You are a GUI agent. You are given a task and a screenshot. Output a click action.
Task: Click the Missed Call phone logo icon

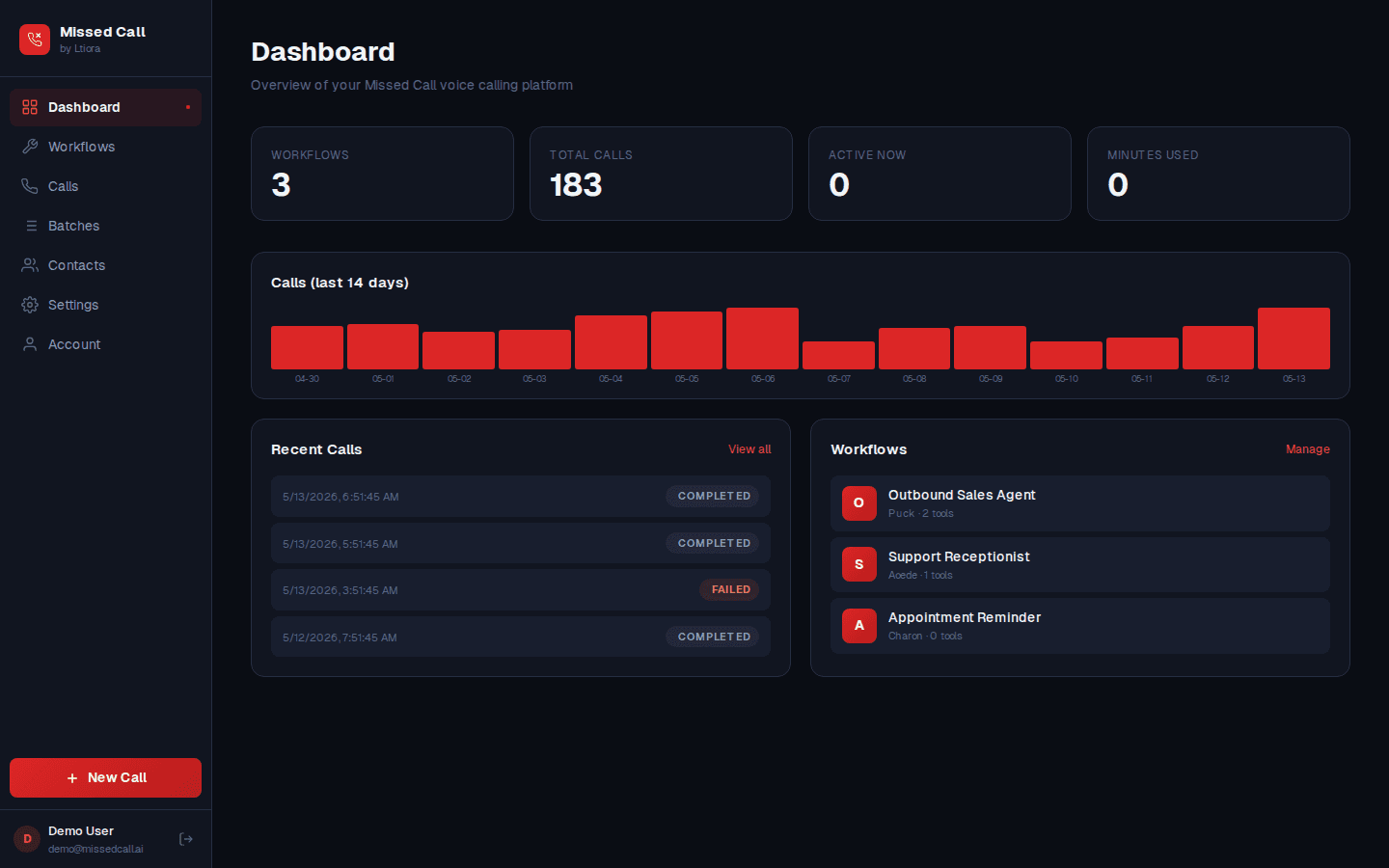(x=35, y=40)
